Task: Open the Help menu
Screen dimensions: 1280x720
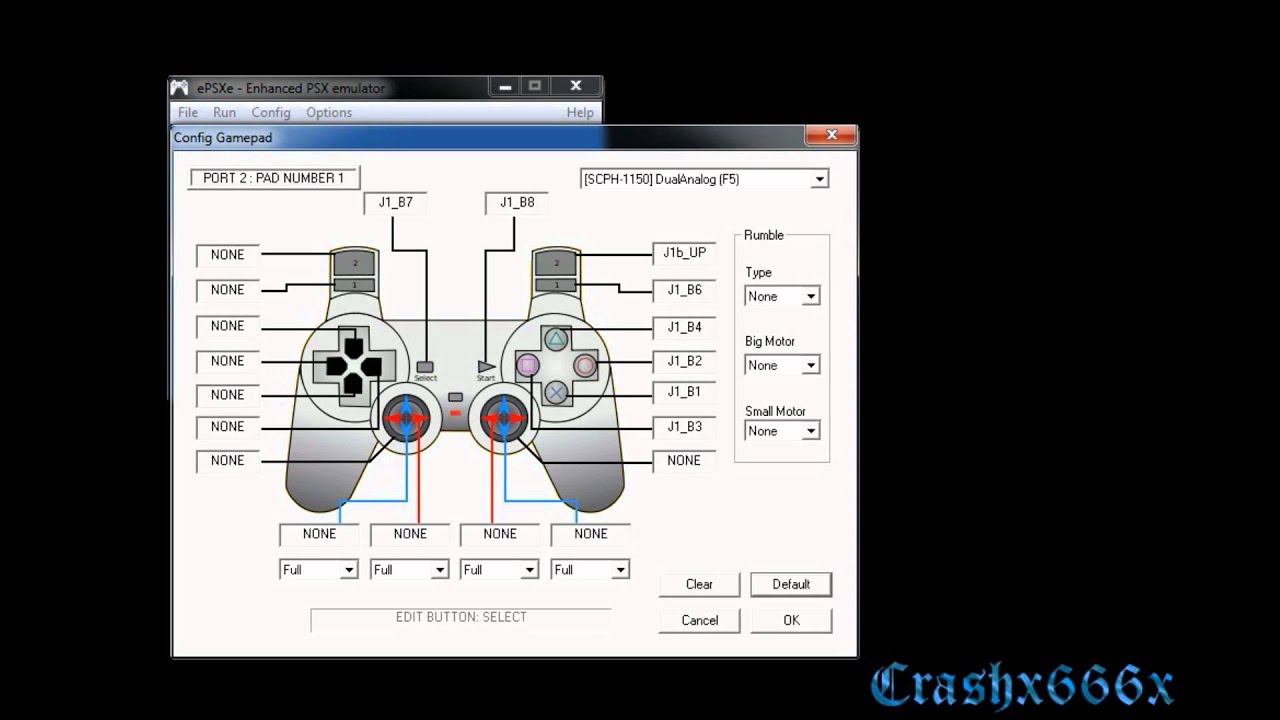Action: click(580, 113)
